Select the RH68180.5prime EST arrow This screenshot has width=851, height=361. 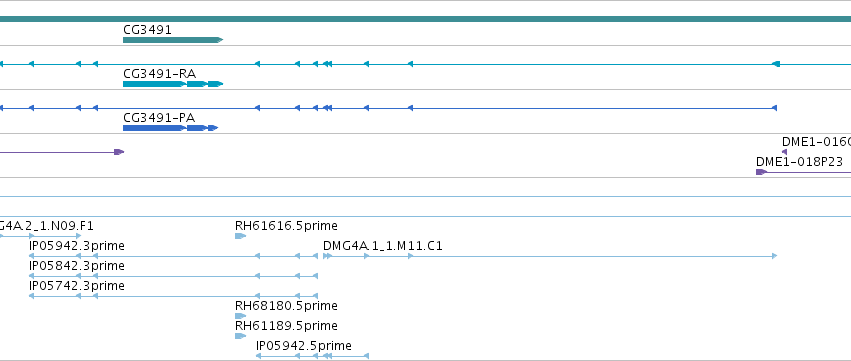[240, 316]
